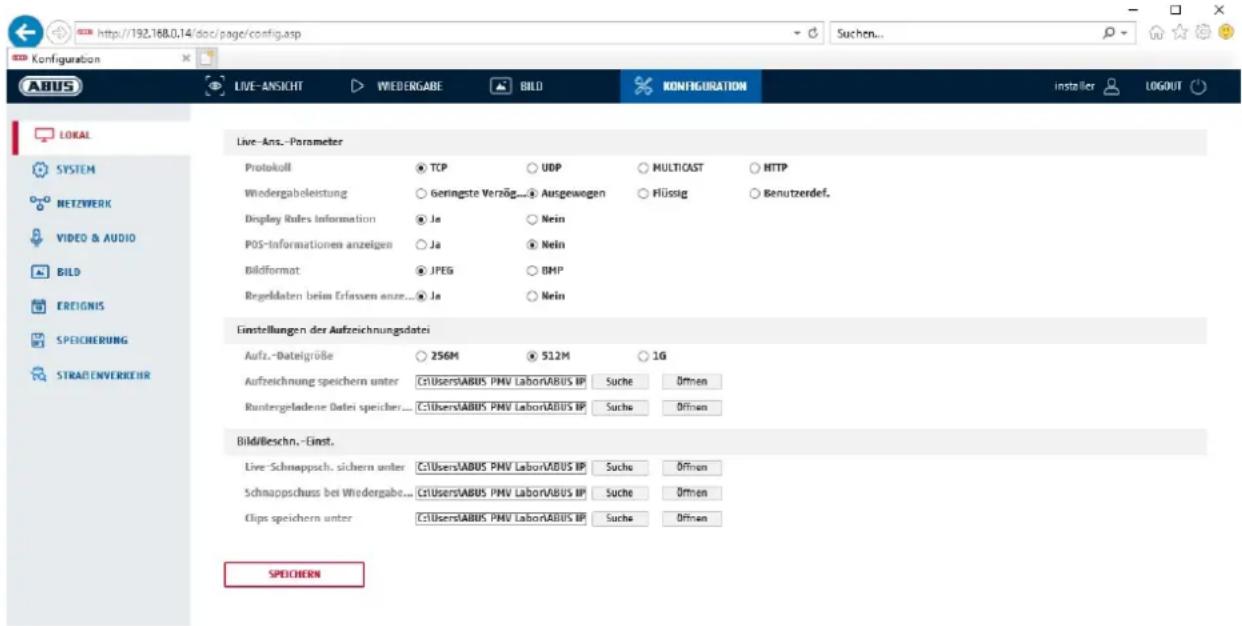Viewport: 1242px width, 626px height.
Task: Click Öffnen for Clips speichern unter
Action: 692,518
